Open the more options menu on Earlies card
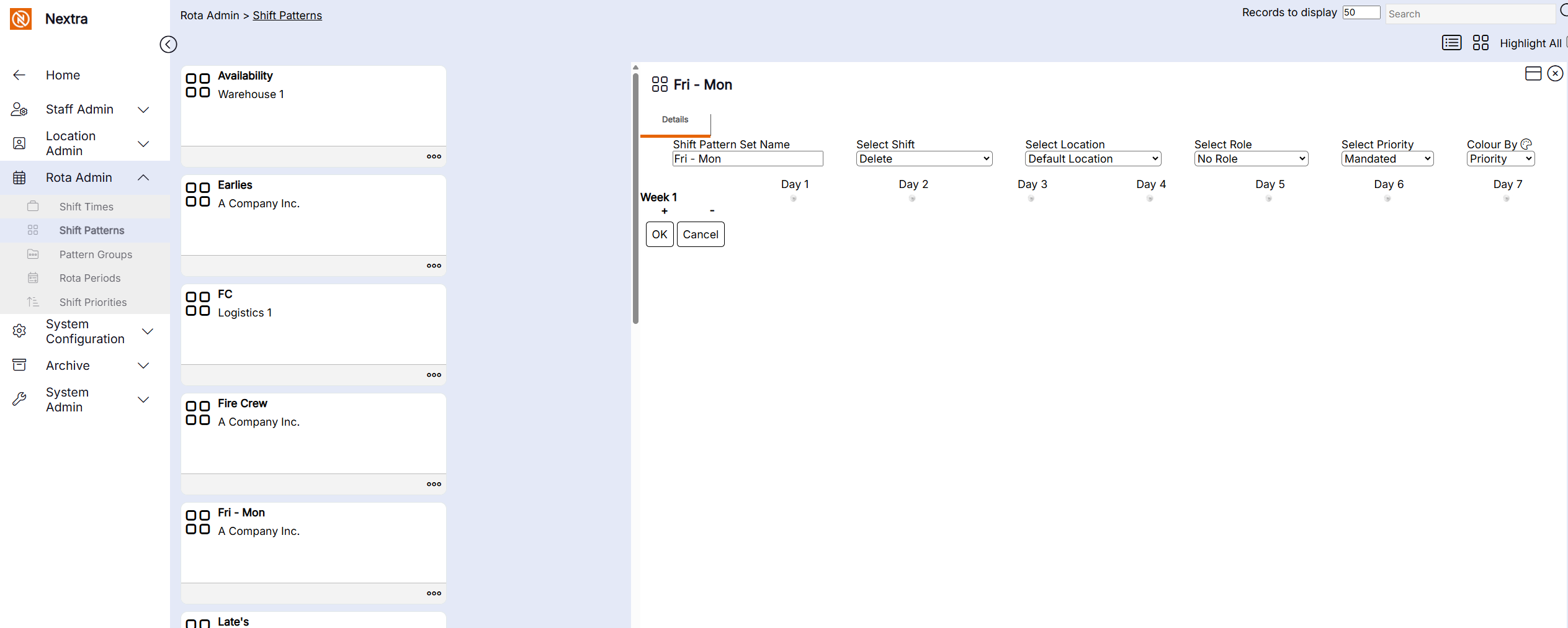Viewport: 1568px width, 628px height. coord(434,266)
